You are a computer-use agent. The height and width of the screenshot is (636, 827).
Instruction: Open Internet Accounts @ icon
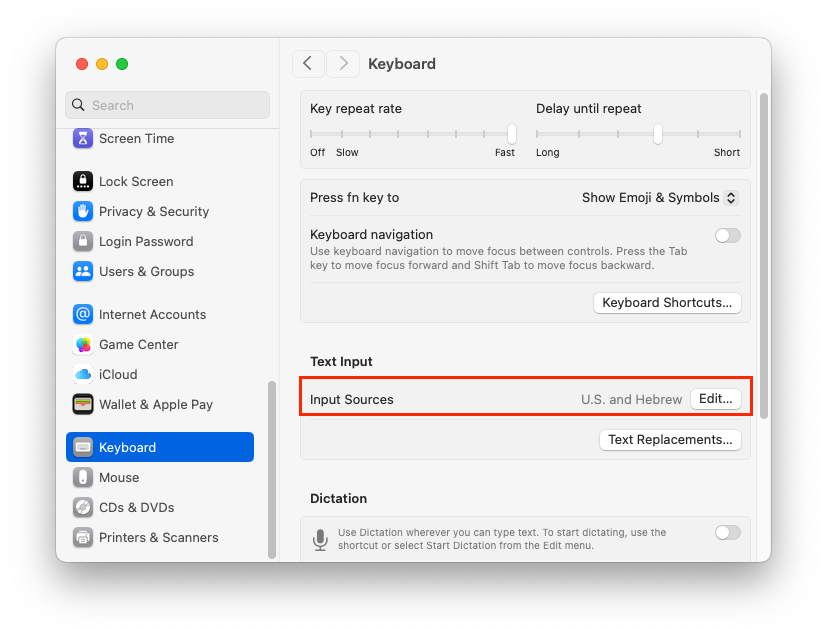[x=83, y=314]
